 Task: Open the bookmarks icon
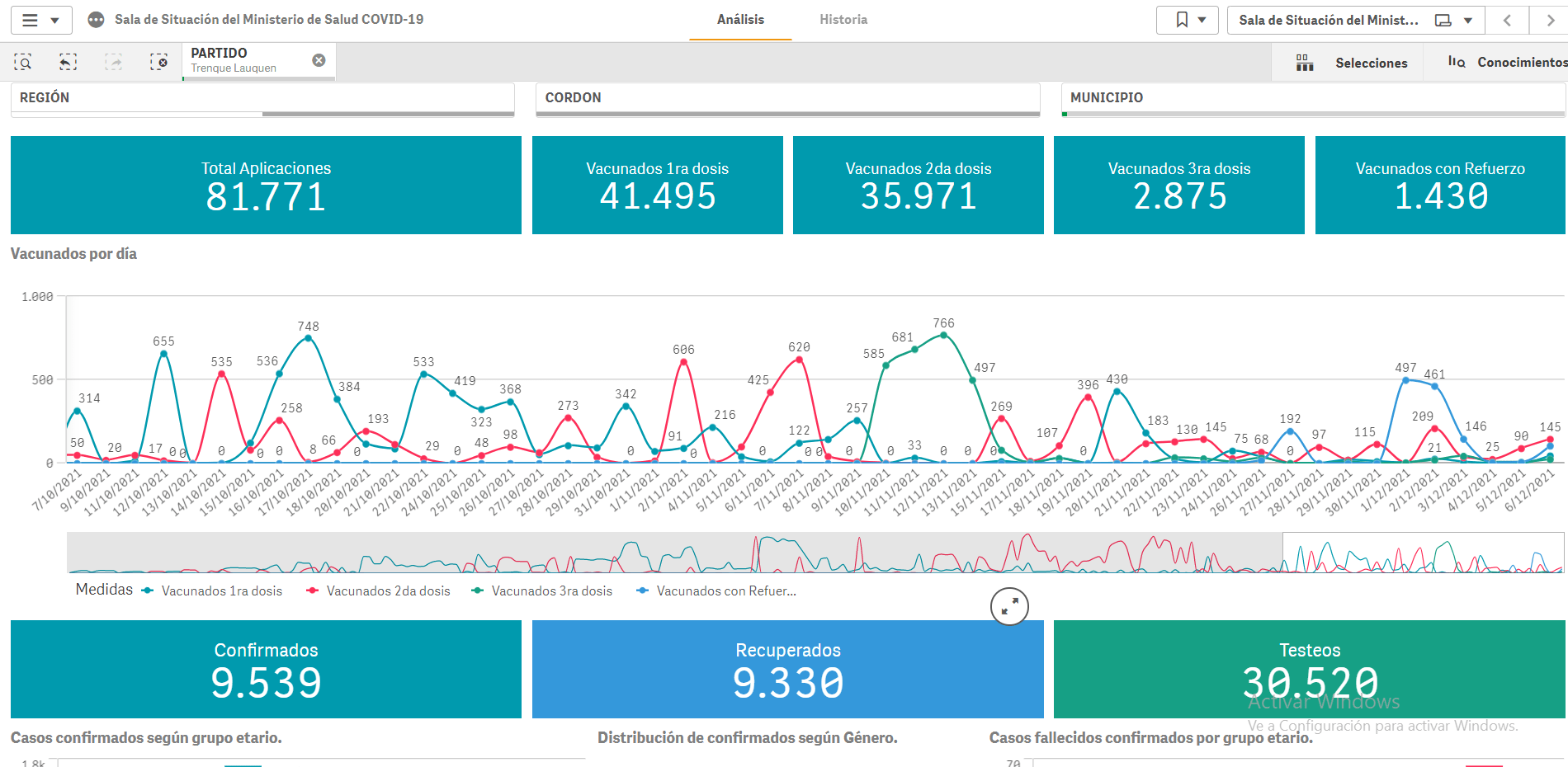coord(1182,20)
